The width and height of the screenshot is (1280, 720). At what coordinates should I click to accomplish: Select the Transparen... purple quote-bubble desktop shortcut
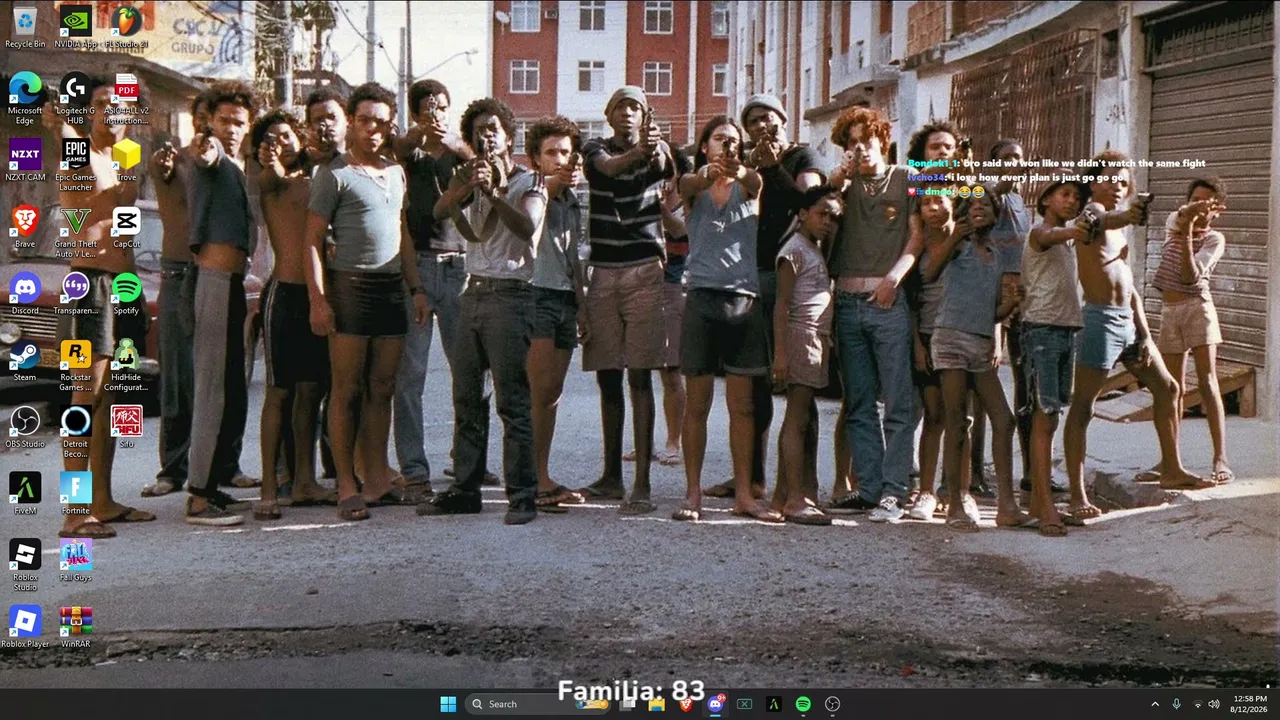click(75, 294)
